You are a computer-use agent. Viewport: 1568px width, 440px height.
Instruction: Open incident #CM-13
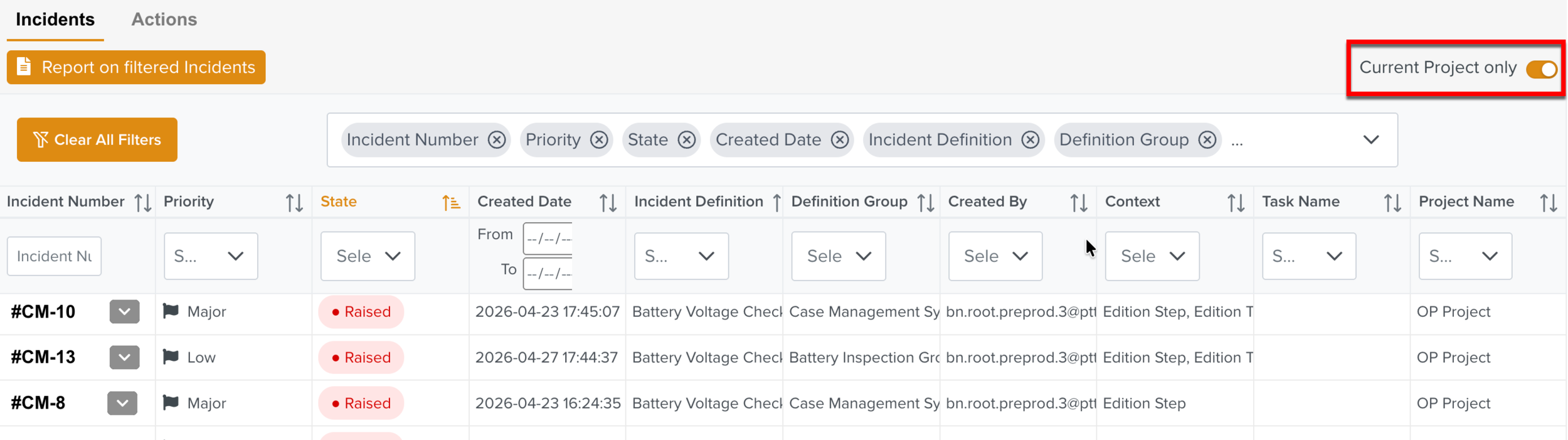pos(43,357)
